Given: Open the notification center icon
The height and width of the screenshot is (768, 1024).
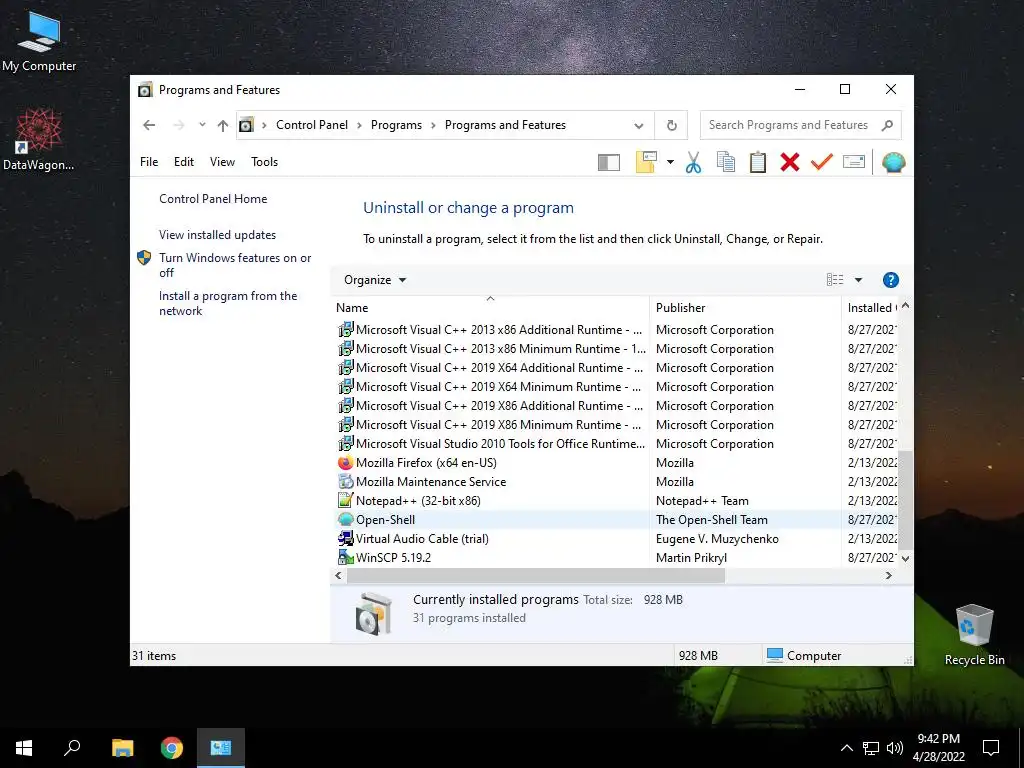Looking at the screenshot, I should pyautogui.click(x=991, y=748).
